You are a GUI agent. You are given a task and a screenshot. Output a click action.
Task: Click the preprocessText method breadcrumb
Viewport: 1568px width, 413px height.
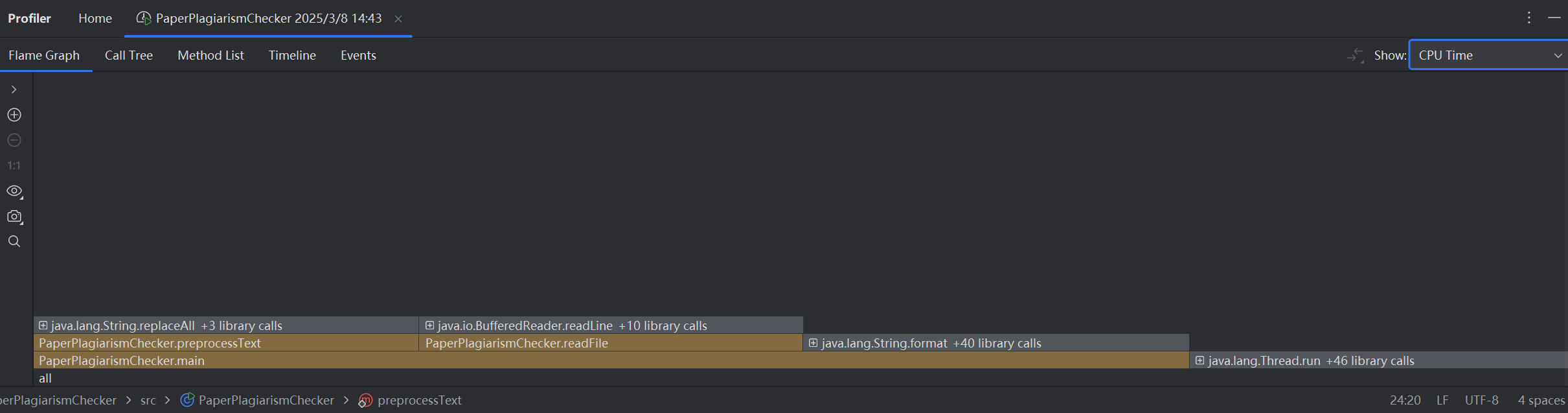click(x=411, y=400)
